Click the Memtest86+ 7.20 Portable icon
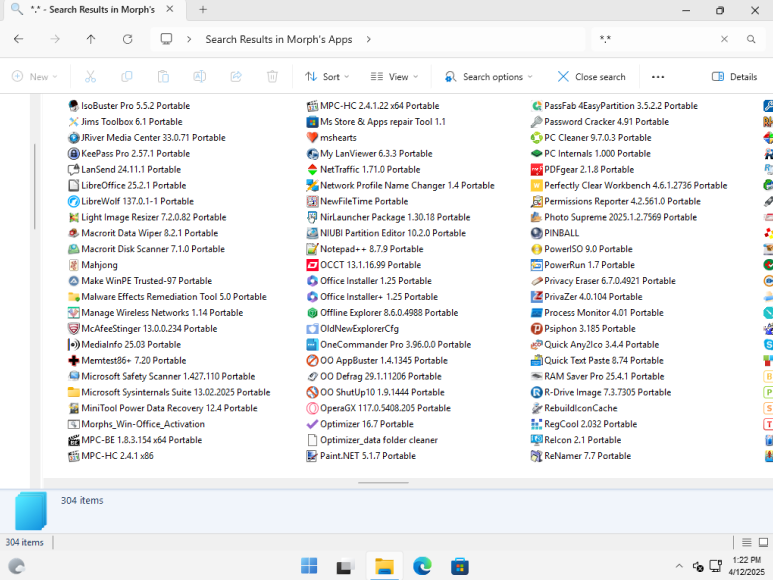The width and height of the screenshot is (773, 580). point(73,360)
